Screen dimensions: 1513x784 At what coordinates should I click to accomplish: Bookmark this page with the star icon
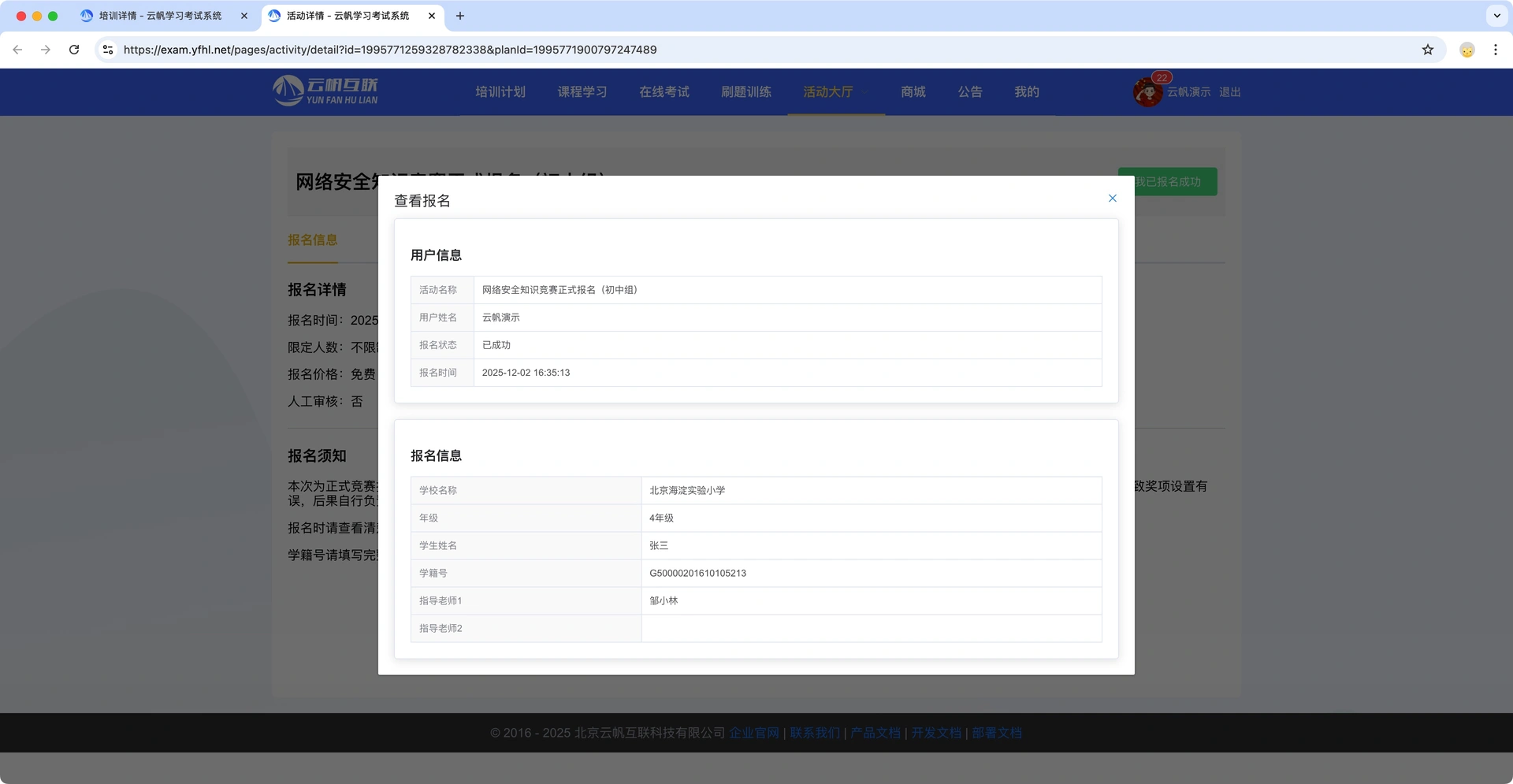[x=1428, y=50]
